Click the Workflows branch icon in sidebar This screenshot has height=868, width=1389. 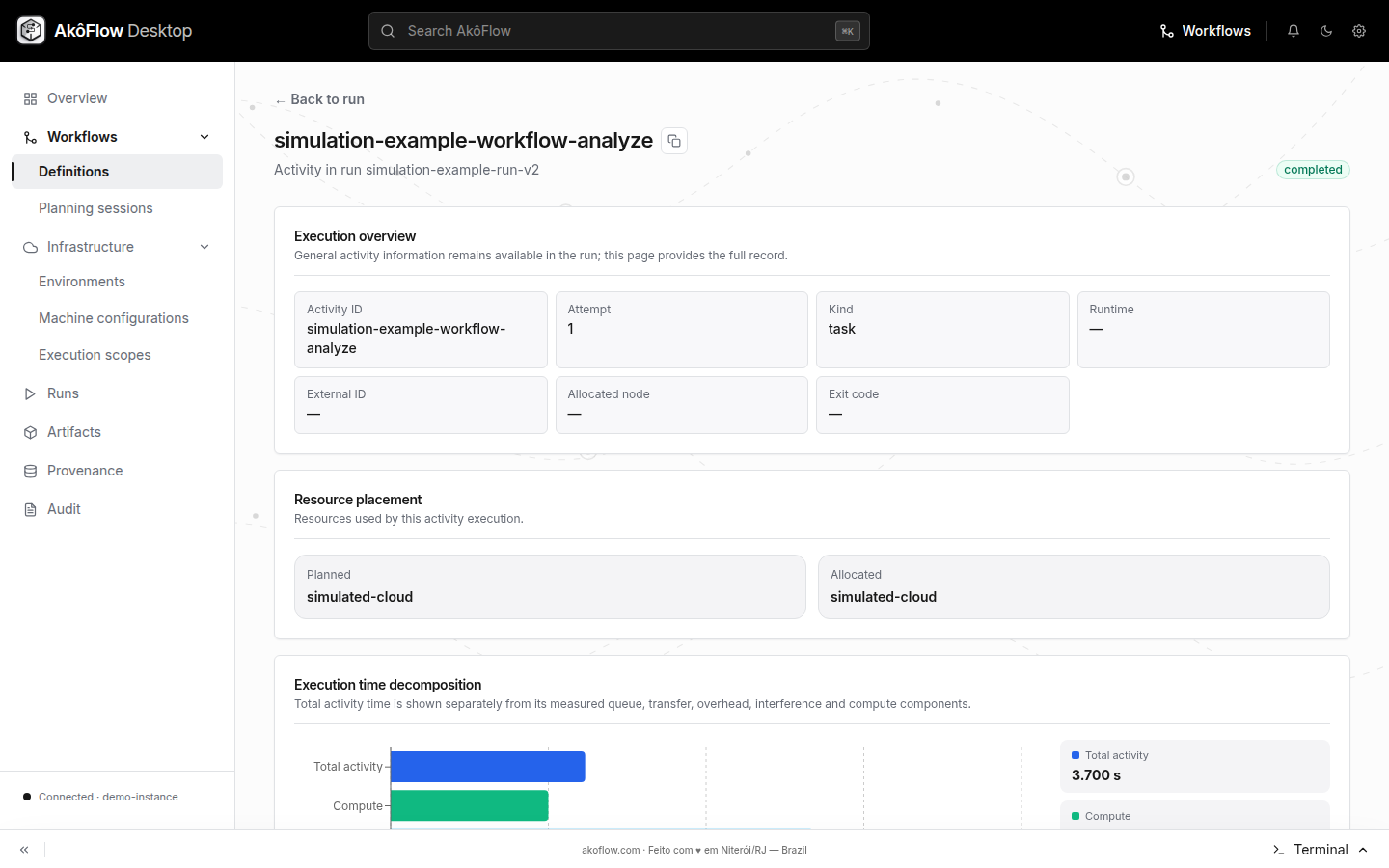[x=30, y=137]
